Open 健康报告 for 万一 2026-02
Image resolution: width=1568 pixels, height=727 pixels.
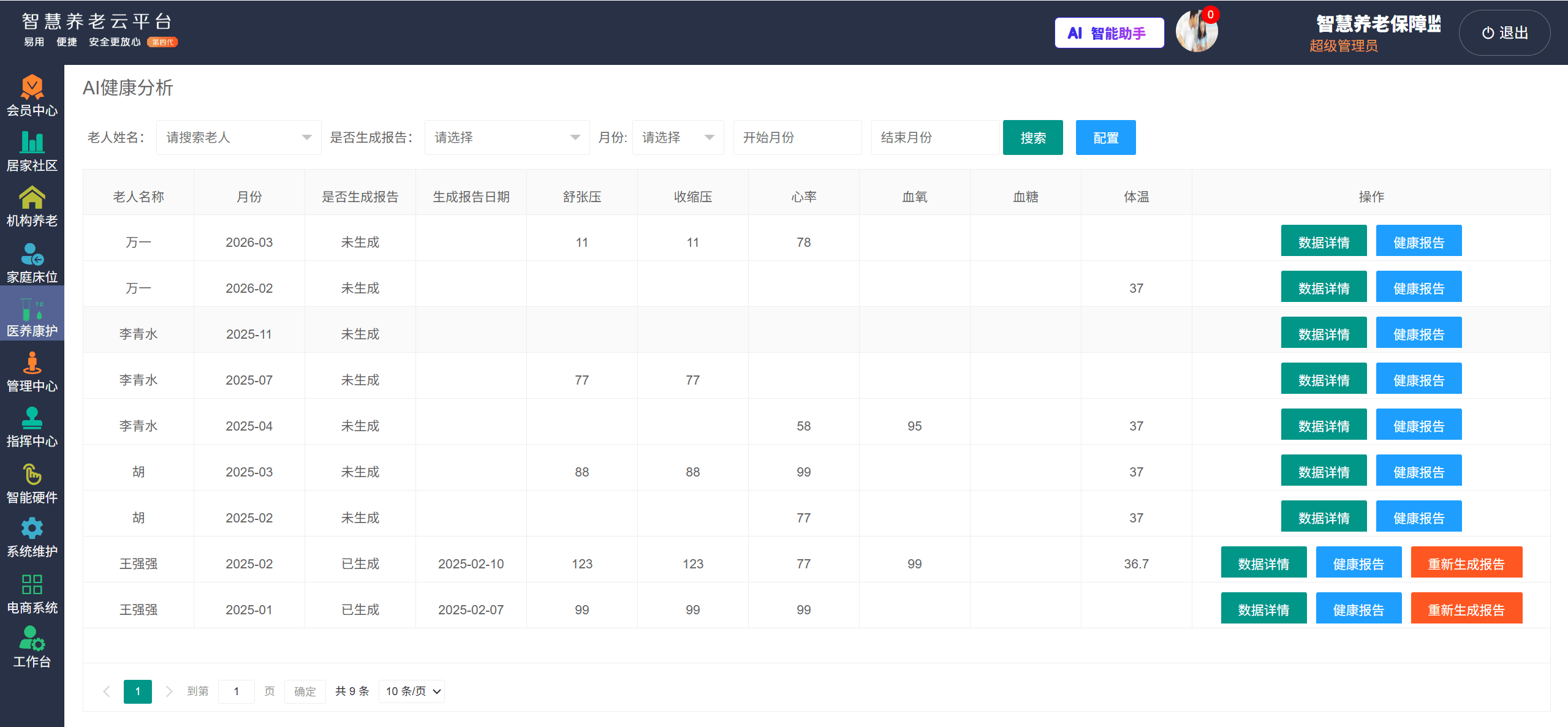[x=1418, y=288]
